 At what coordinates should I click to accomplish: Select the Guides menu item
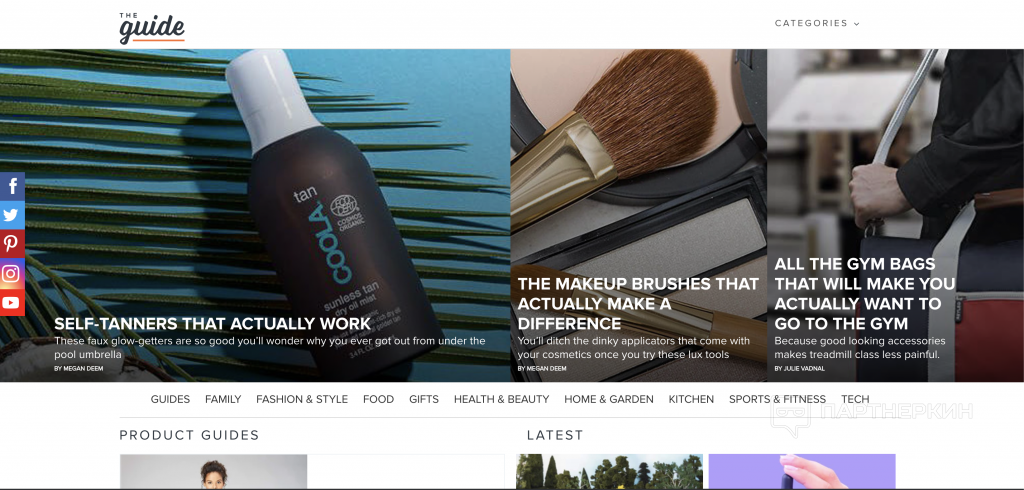coord(170,399)
